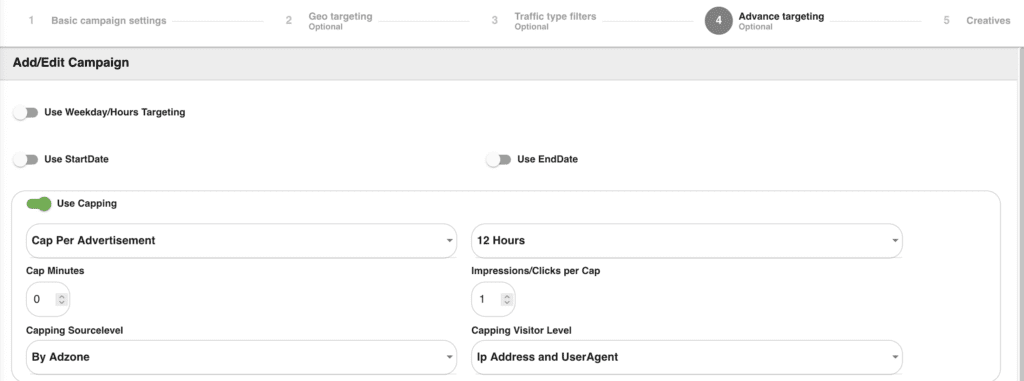The height and width of the screenshot is (381, 1024).
Task: Click the Impressions/Clicks per Cap spinner arrows
Action: [507, 299]
